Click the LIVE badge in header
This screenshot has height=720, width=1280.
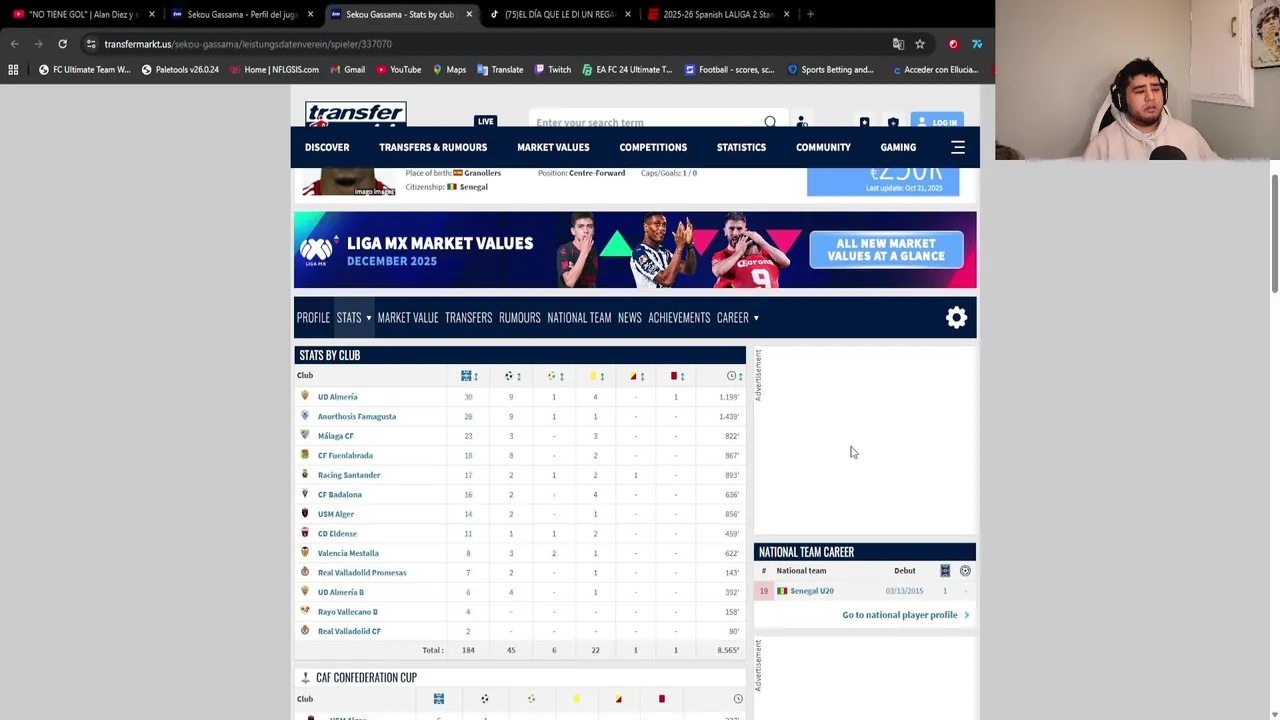[485, 121]
